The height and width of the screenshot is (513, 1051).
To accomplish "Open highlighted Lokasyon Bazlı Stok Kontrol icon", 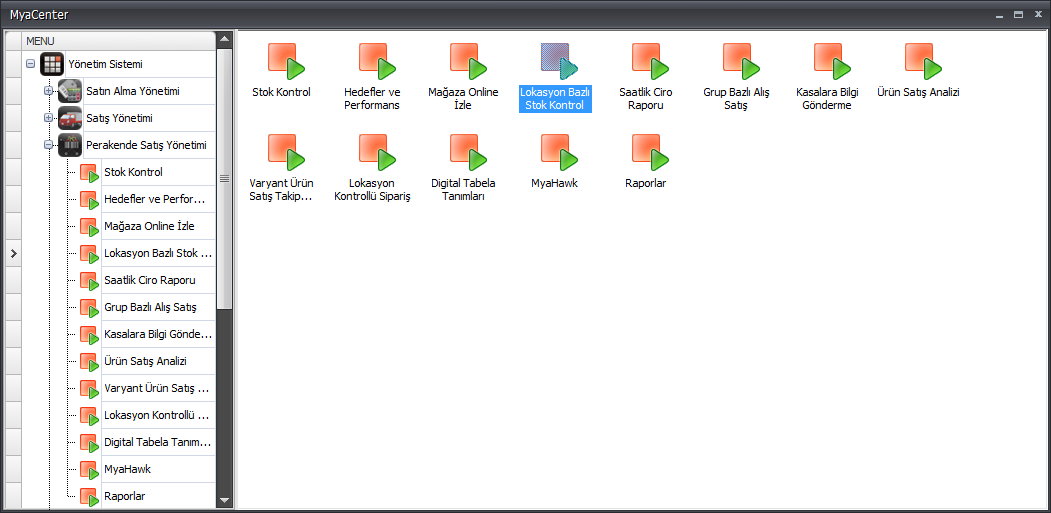I will 559,61.
